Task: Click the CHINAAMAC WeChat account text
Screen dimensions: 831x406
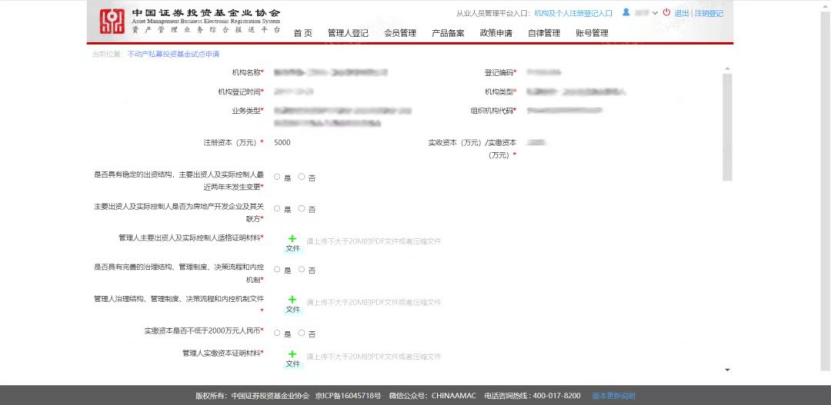Action: 453,396
